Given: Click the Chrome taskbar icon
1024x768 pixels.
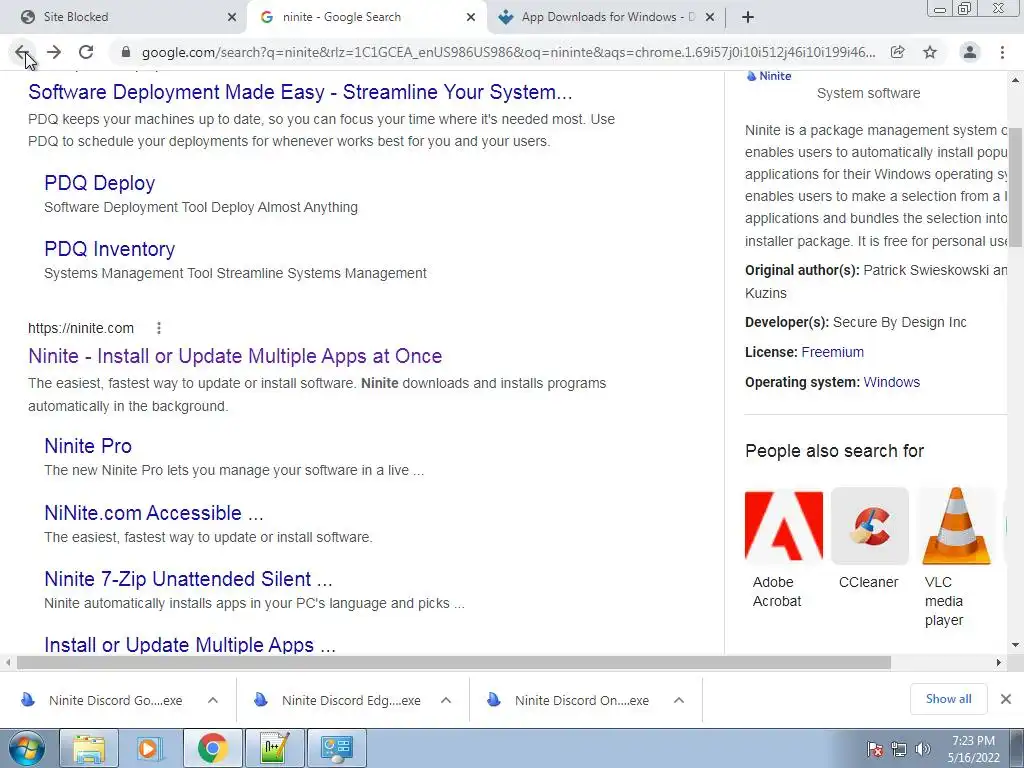Looking at the screenshot, I should coord(213,748).
